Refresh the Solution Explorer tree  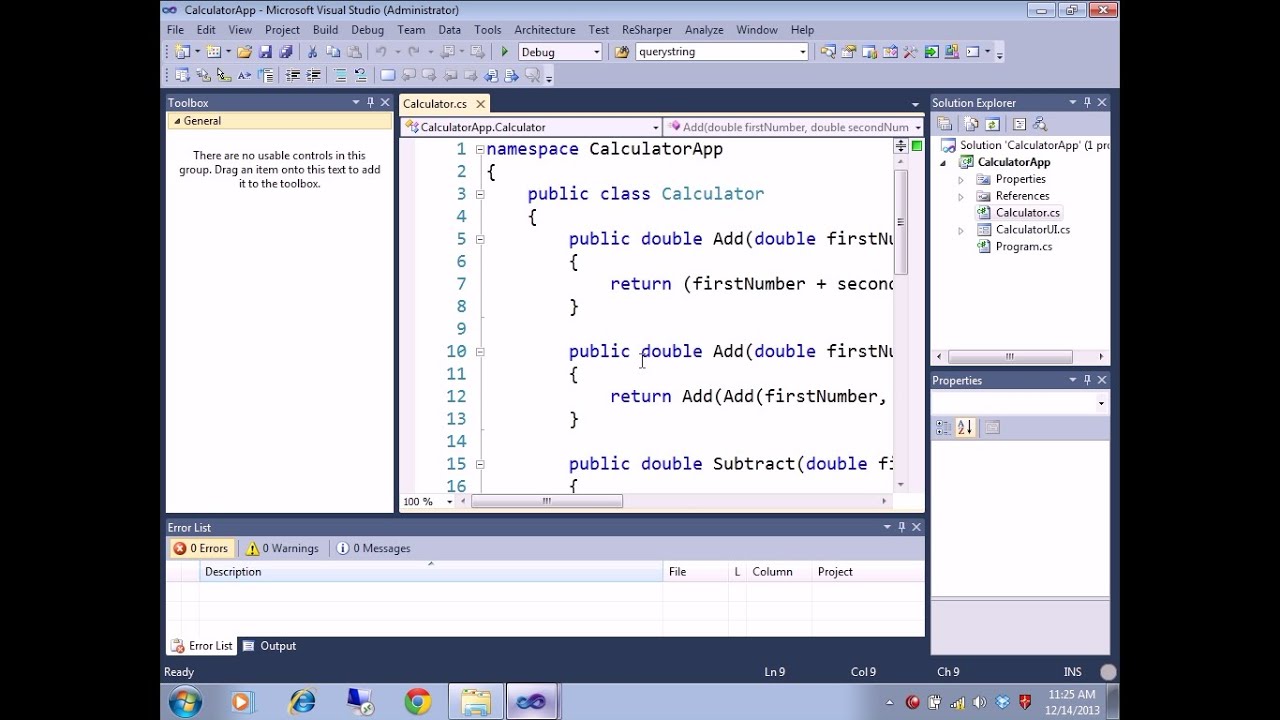[992, 124]
